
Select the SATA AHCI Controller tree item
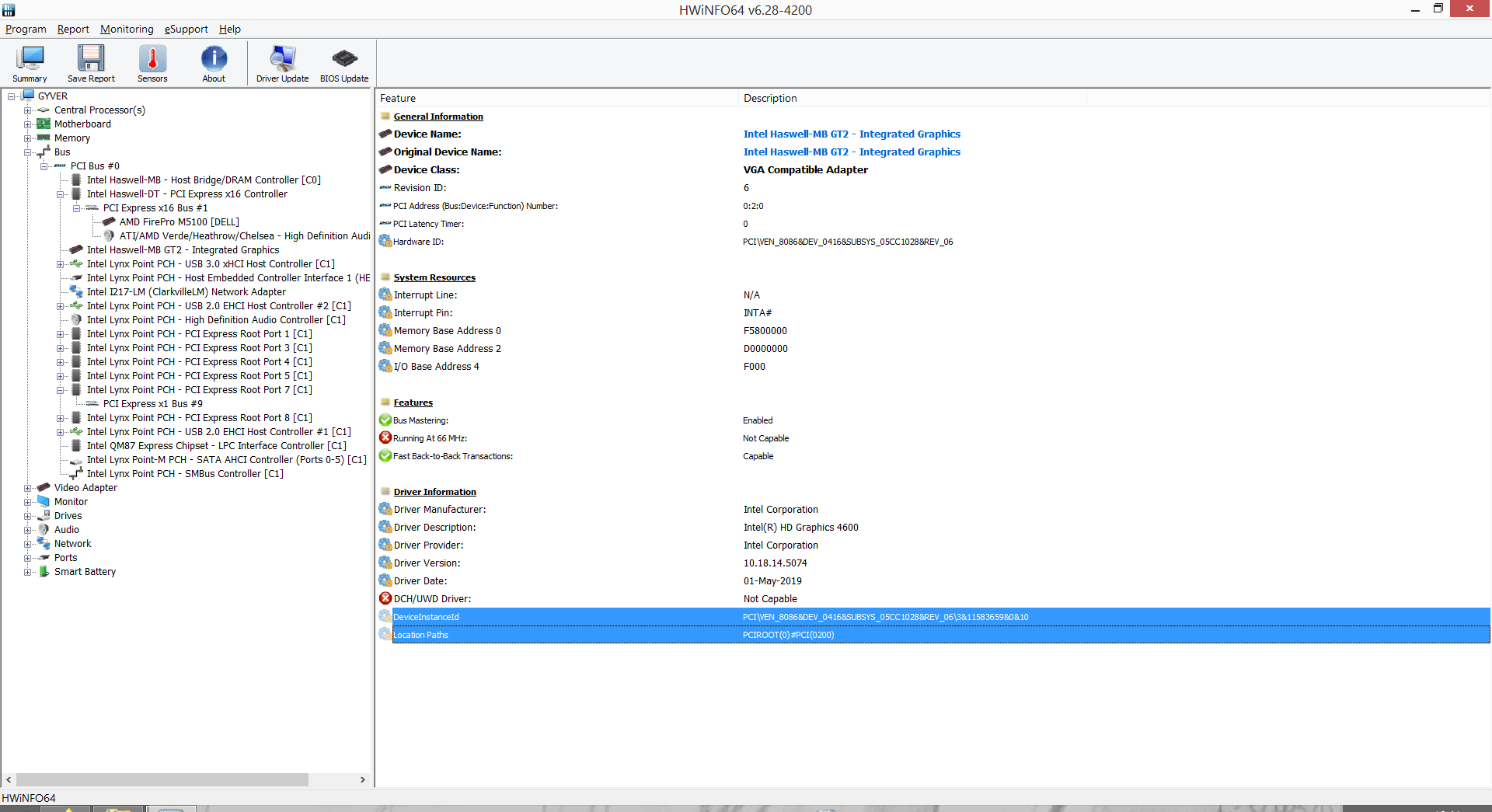coord(226,460)
